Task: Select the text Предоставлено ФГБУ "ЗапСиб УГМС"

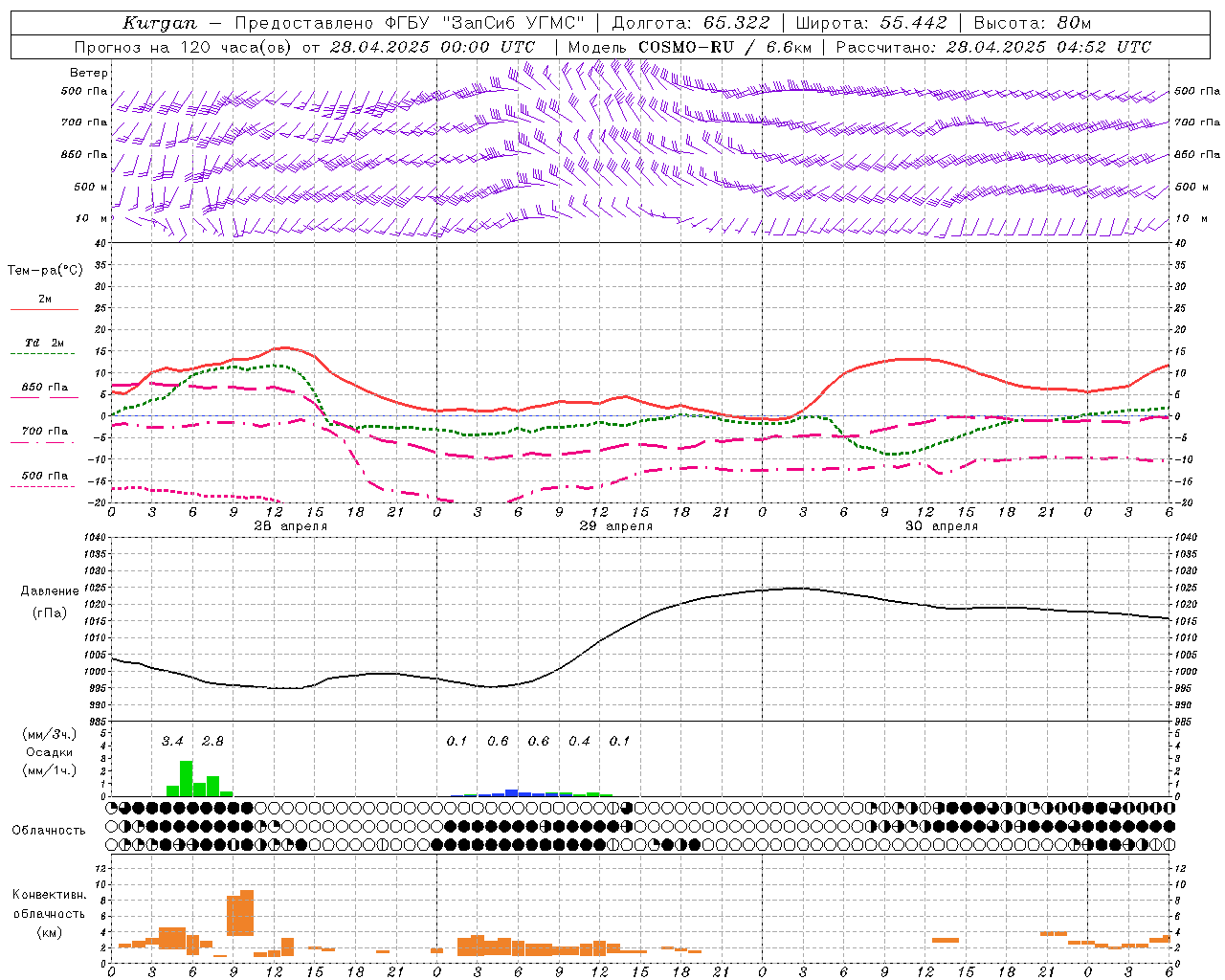Action: point(410,23)
